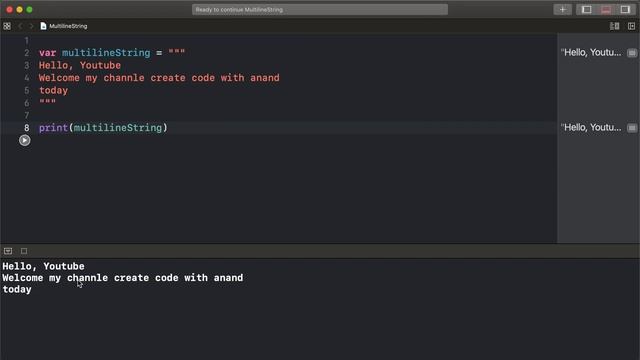Click the 'today' line in editor
Viewport: 640px width, 360px height.
pos(53,91)
